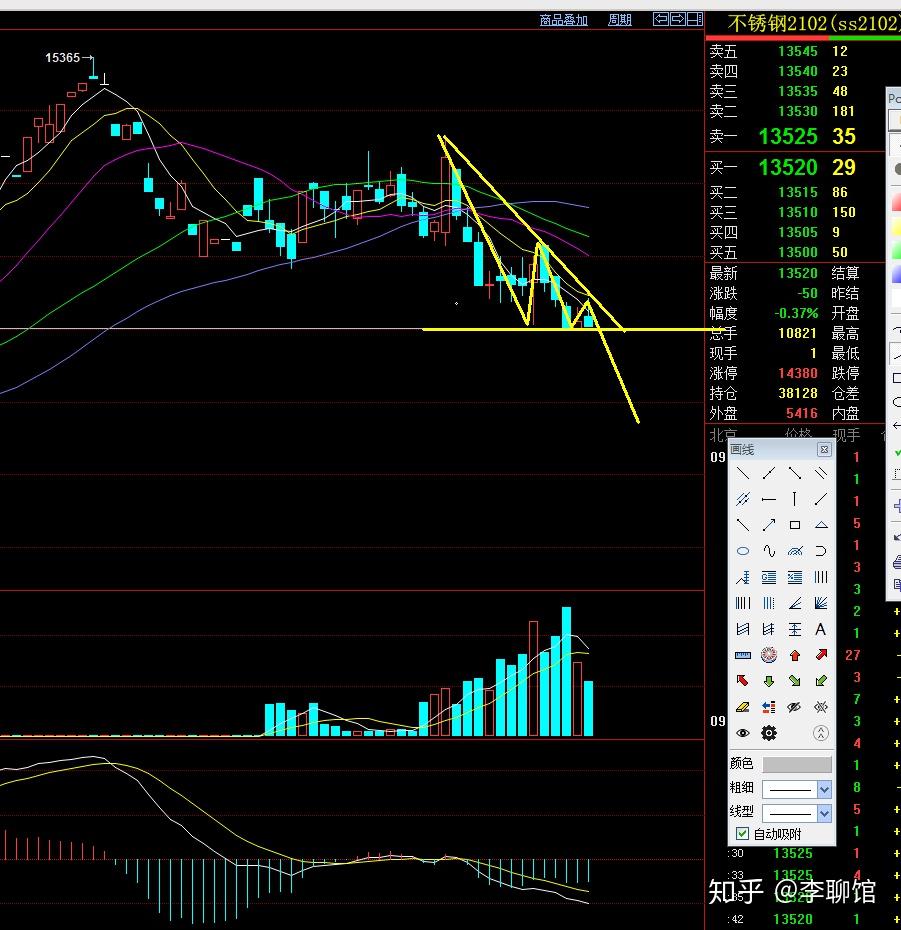
Task: Click the 涨停 value 14380
Action: click(x=798, y=374)
